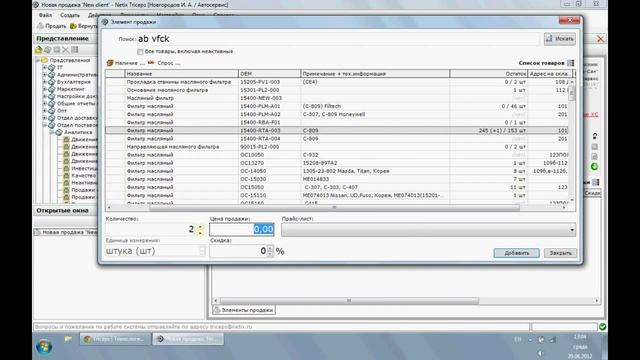
Task: Click the grid icon in Представление toolbar
Action: pos(74,50)
